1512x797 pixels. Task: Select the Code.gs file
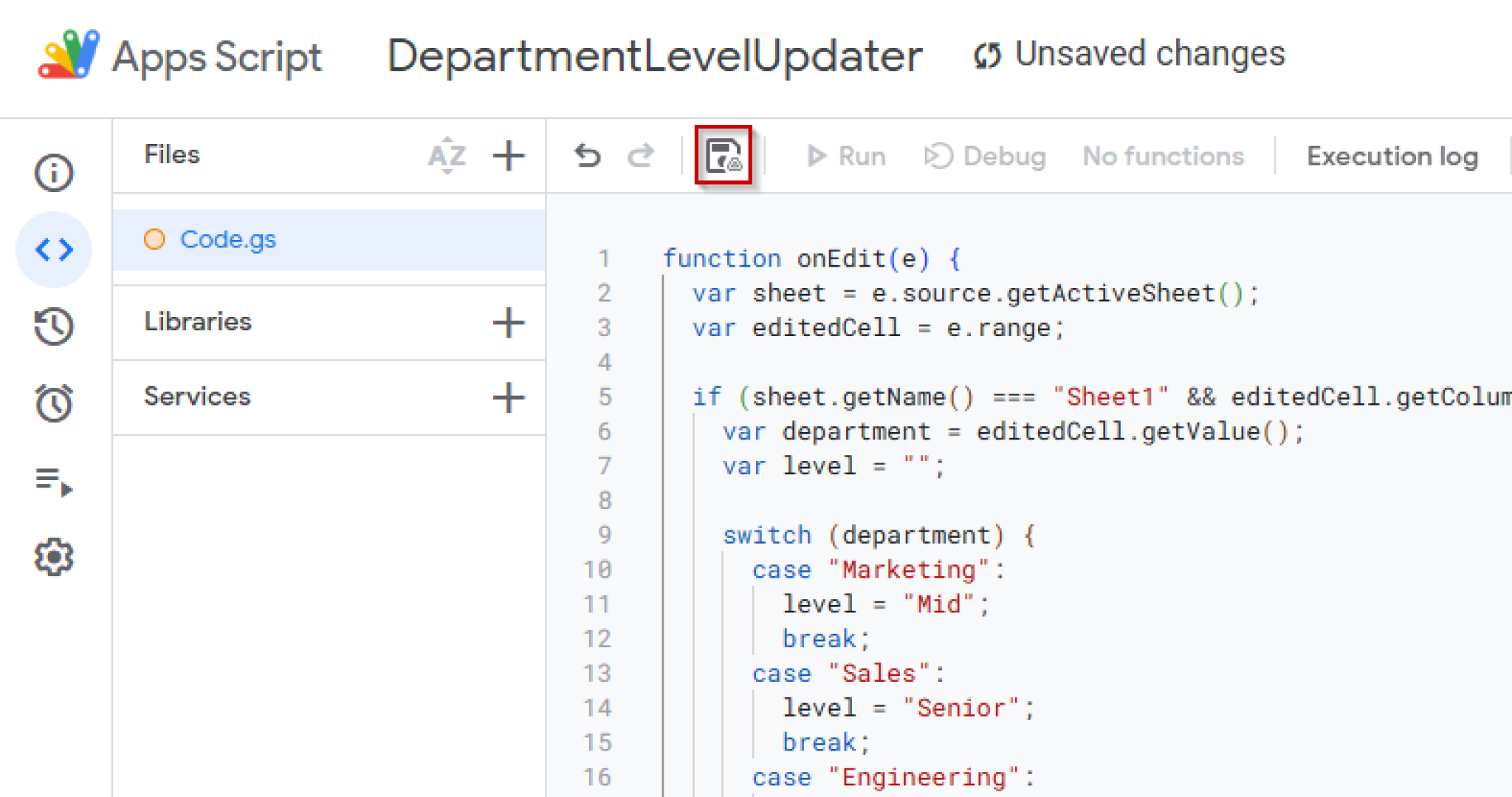pos(227,239)
